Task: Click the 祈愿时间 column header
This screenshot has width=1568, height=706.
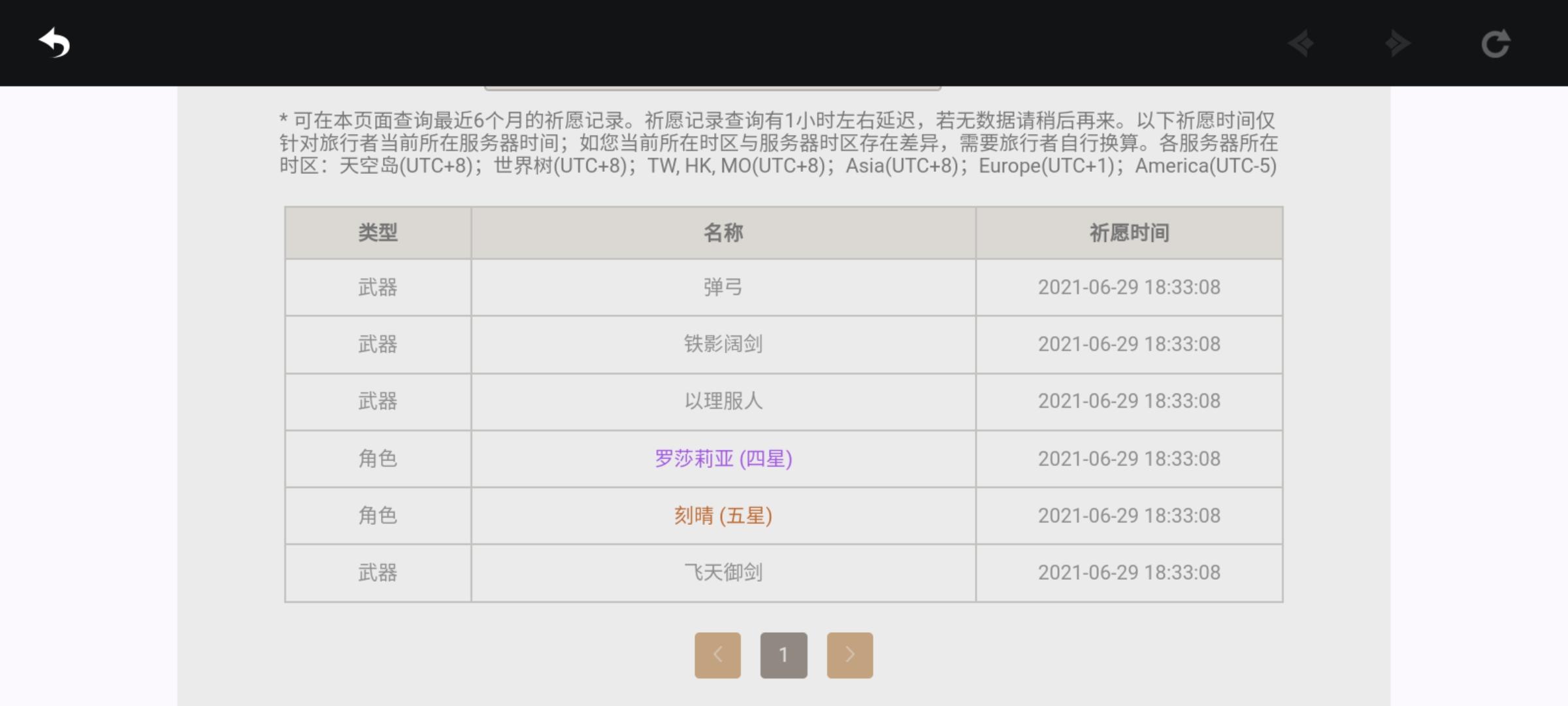Action: 1129,233
